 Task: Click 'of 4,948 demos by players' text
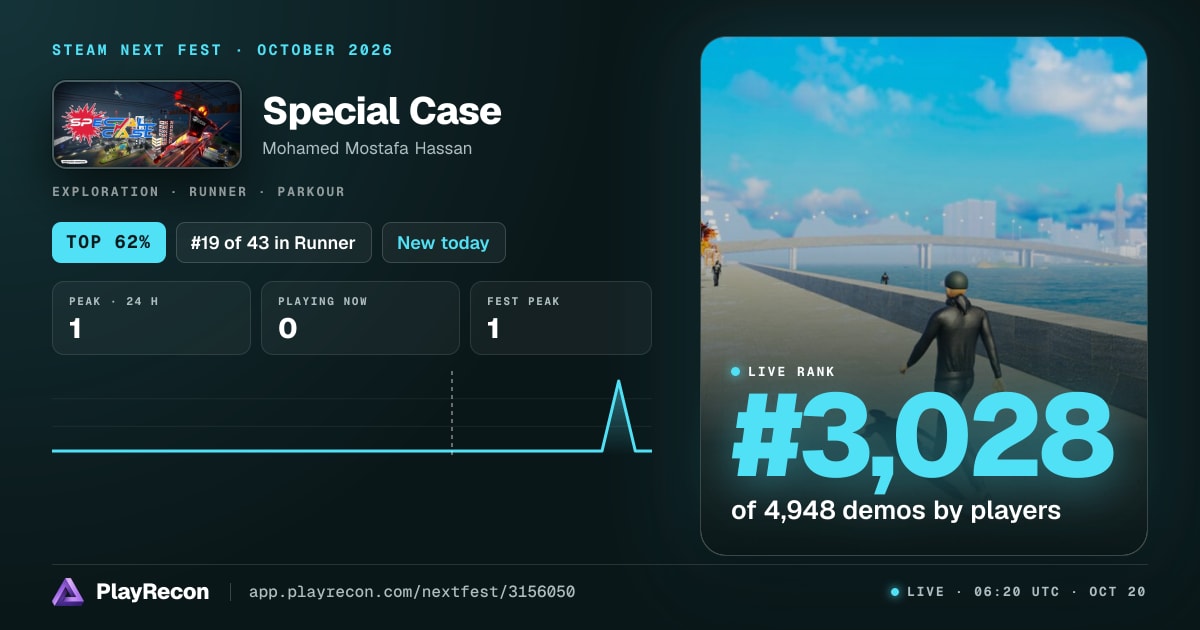[896, 510]
